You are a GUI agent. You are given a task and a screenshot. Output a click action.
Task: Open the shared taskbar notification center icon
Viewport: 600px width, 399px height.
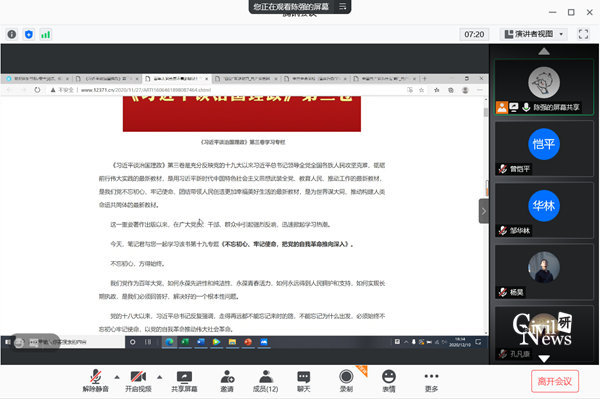[x=478, y=342]
